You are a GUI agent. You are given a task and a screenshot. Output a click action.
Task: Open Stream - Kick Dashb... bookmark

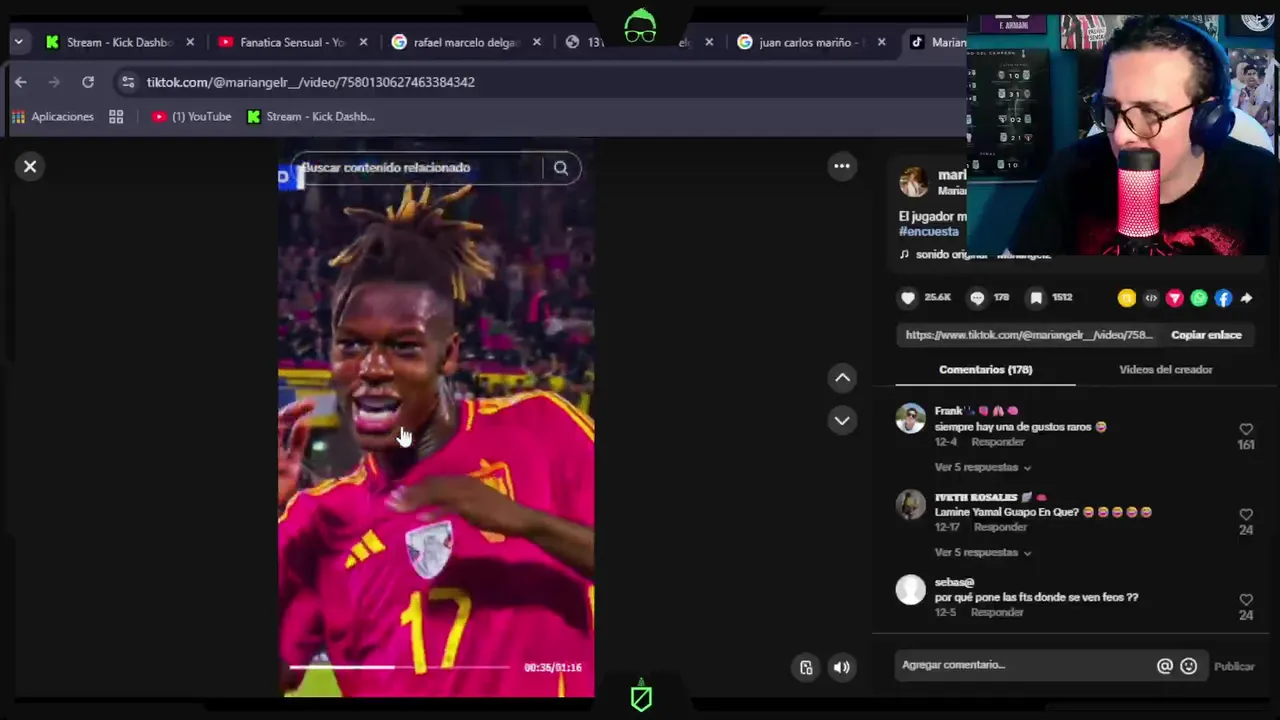click(x=311, y=117)
